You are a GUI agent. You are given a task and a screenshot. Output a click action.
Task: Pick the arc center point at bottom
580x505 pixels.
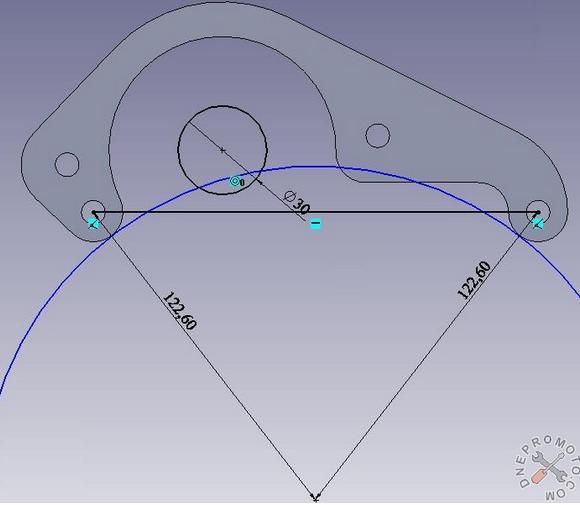(x=315, y=497)
